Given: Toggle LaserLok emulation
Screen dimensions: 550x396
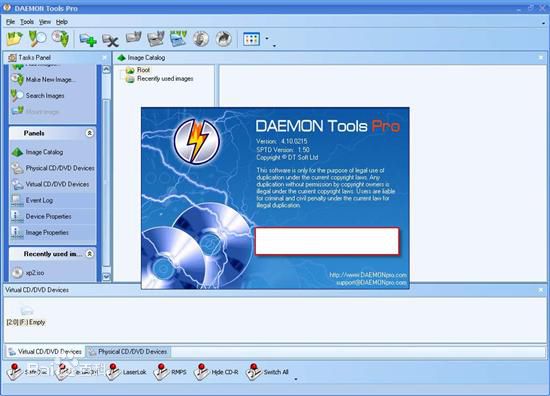Looking at the screenshot, I should (x=127, y=372).
